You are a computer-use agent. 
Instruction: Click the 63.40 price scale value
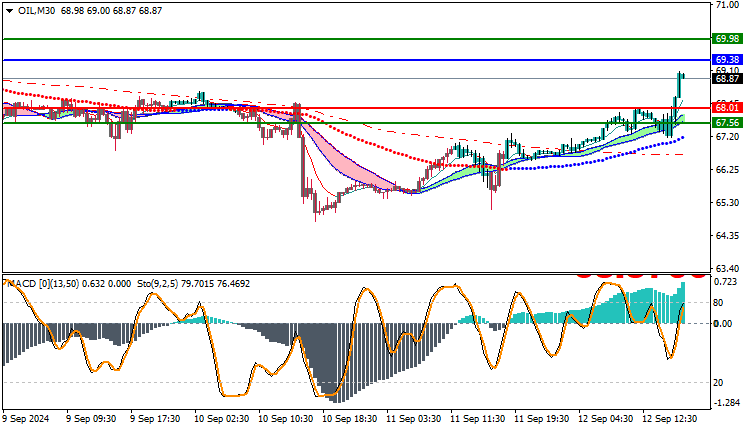pos(727,268)
